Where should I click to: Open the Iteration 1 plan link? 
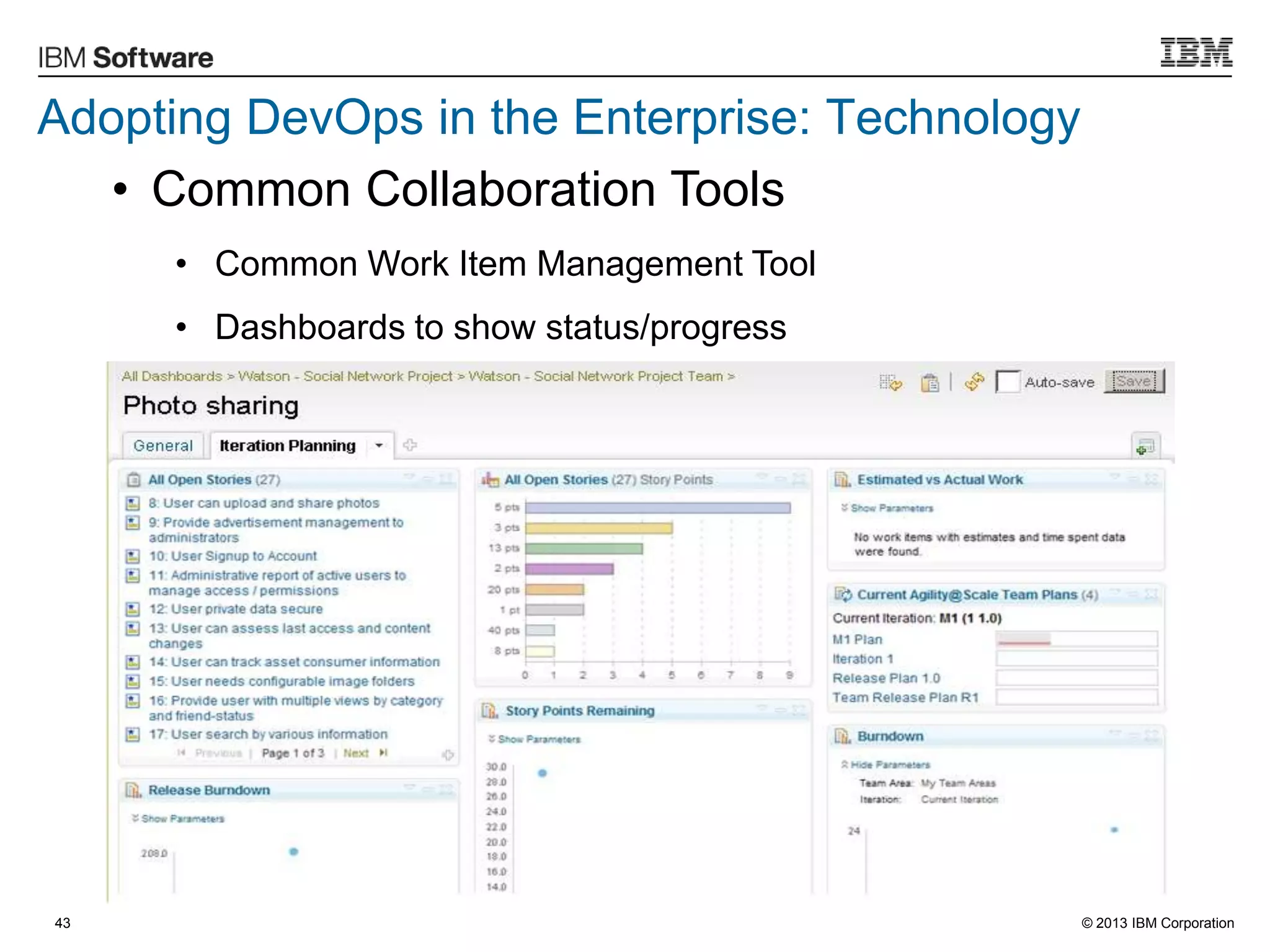(x=863, y=659)
